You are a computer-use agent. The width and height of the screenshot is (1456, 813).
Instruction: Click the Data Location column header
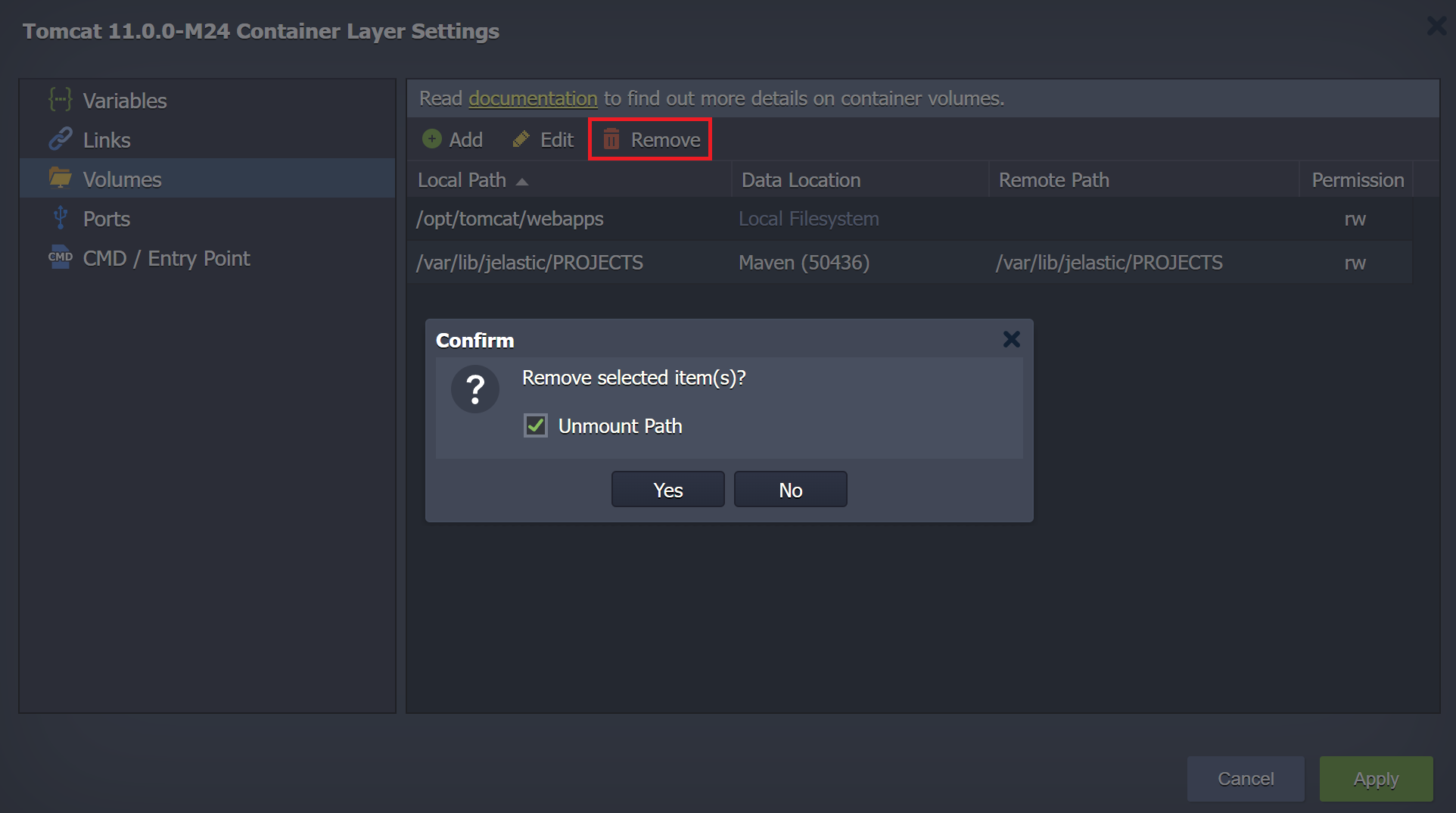[x=860, y=179]
